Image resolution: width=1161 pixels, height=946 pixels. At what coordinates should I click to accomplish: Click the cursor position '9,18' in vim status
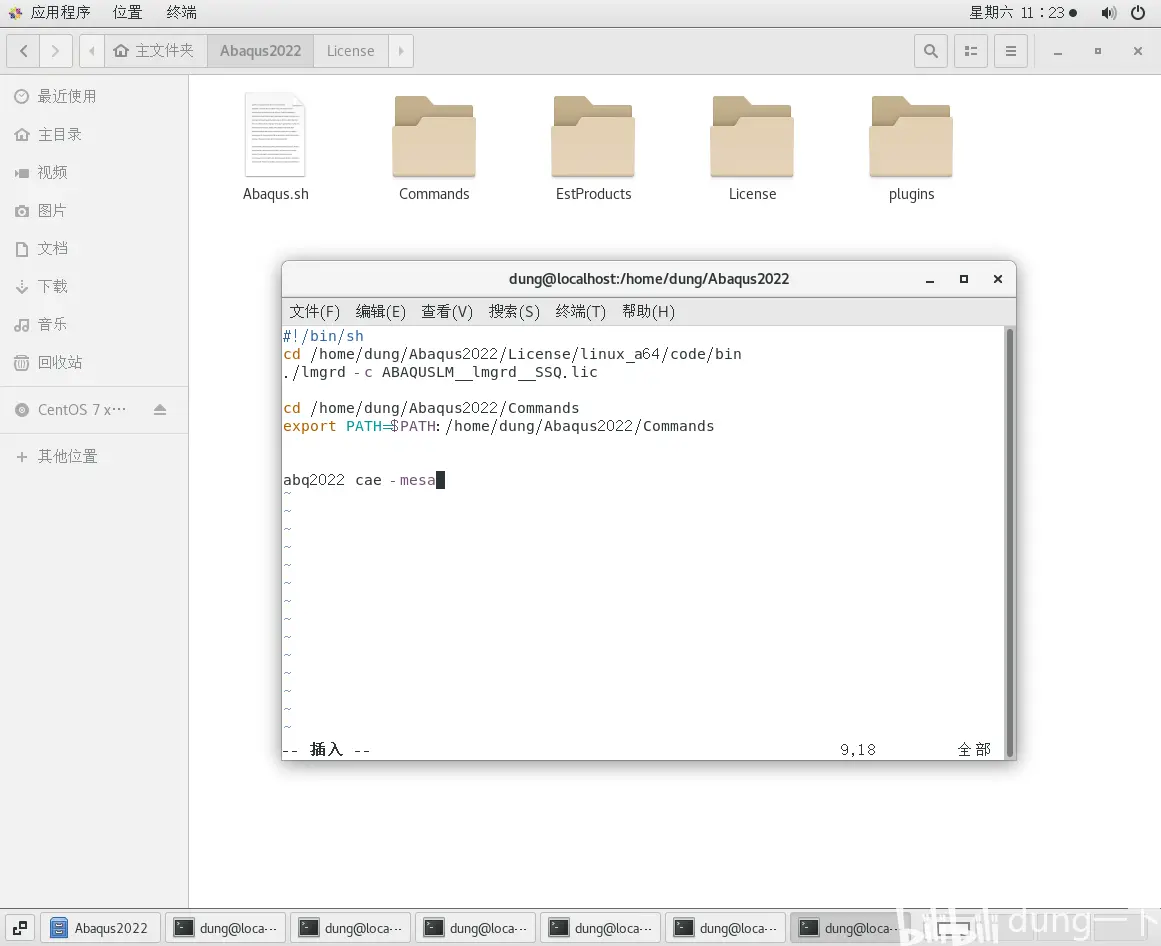tap(857, 750)
